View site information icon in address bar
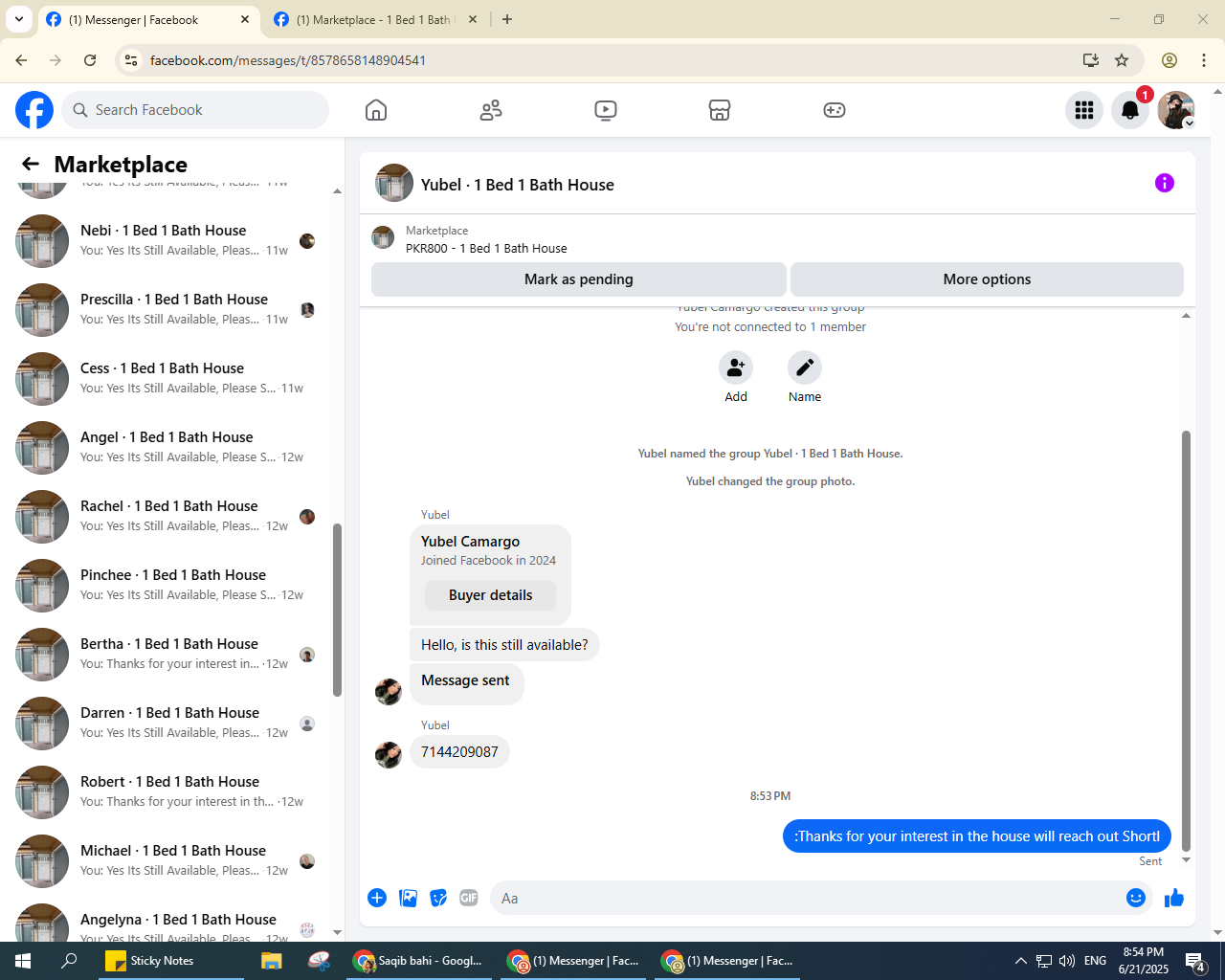1225x980 pixels. [x=132, y=60]
